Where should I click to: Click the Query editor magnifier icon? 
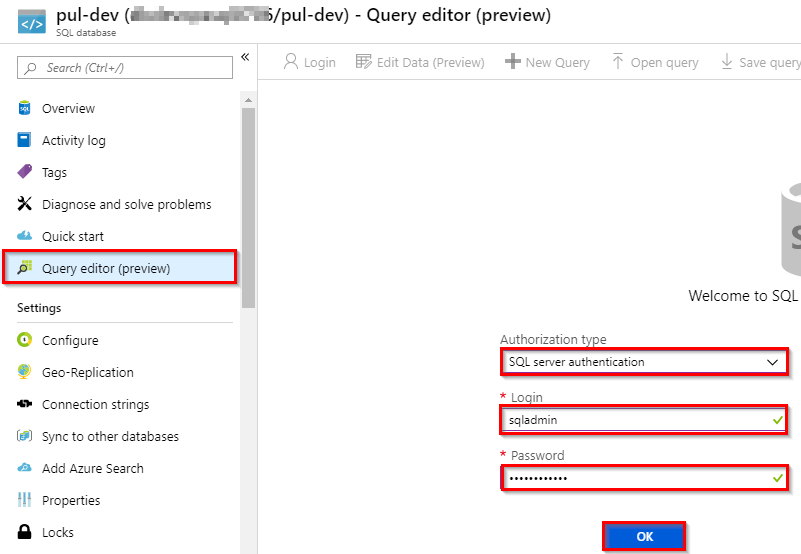coord(24,267)
